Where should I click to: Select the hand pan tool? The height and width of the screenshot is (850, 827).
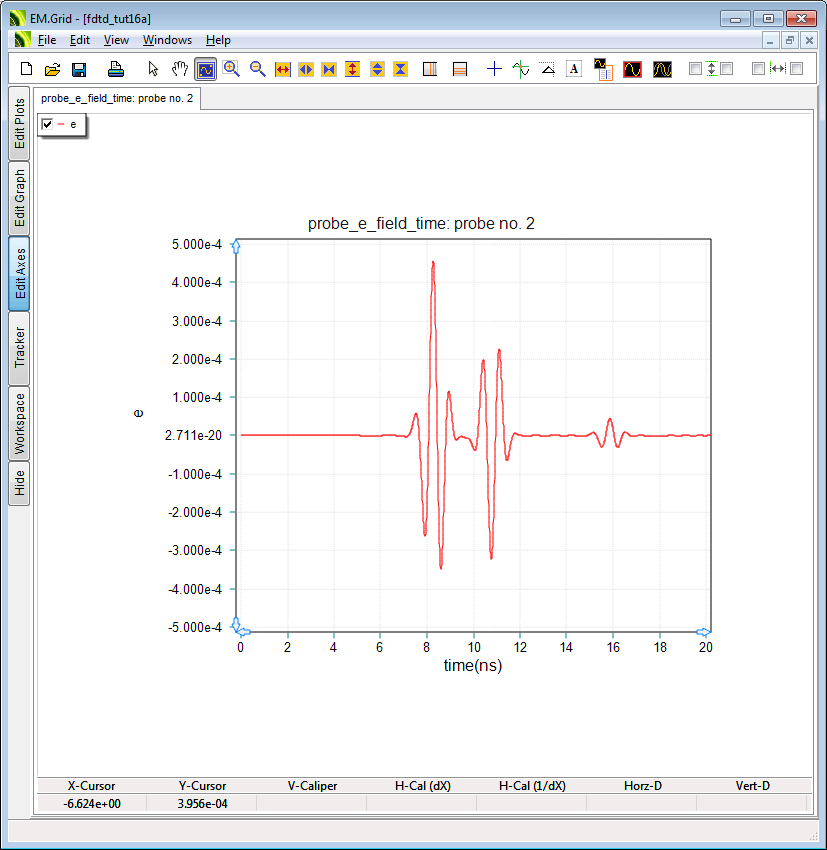180,69
